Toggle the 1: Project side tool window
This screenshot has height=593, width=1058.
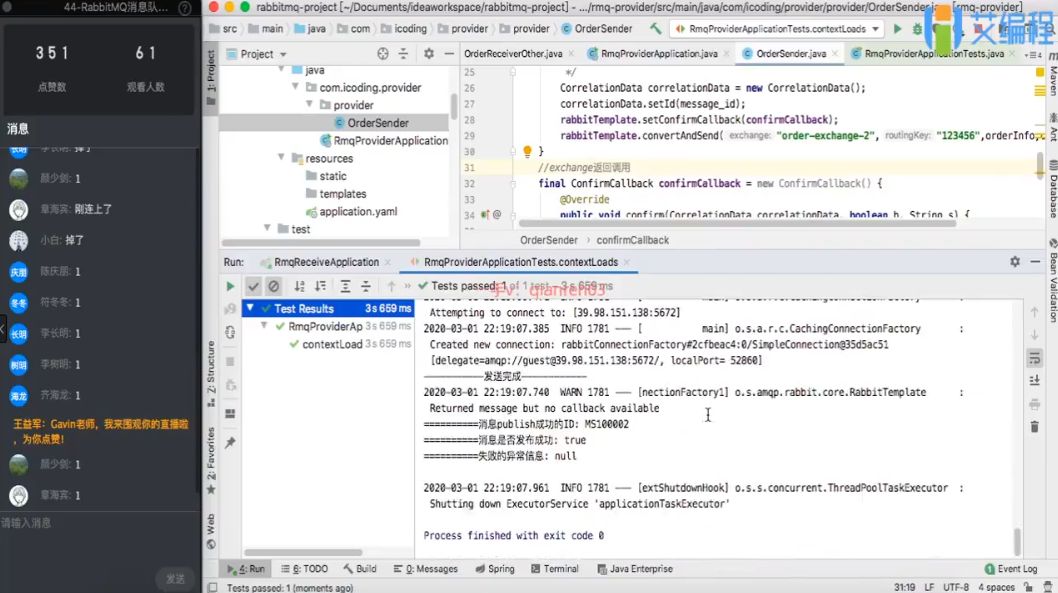click(211, 77)
